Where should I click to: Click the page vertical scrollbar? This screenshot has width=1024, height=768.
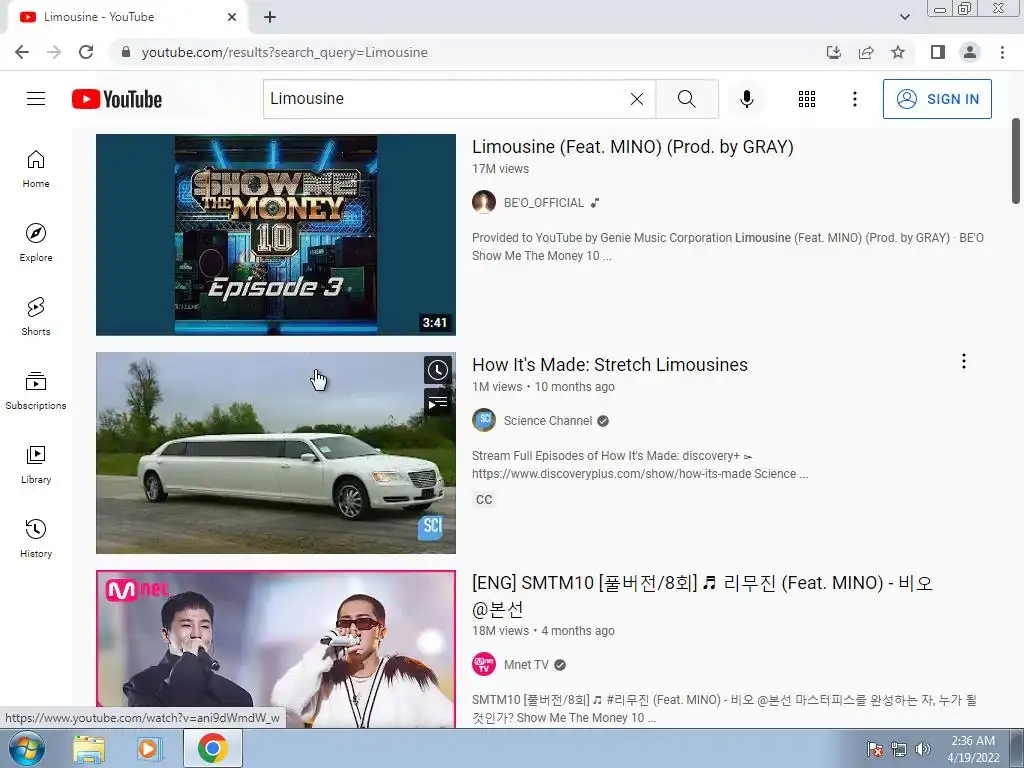coord(1016,161)
